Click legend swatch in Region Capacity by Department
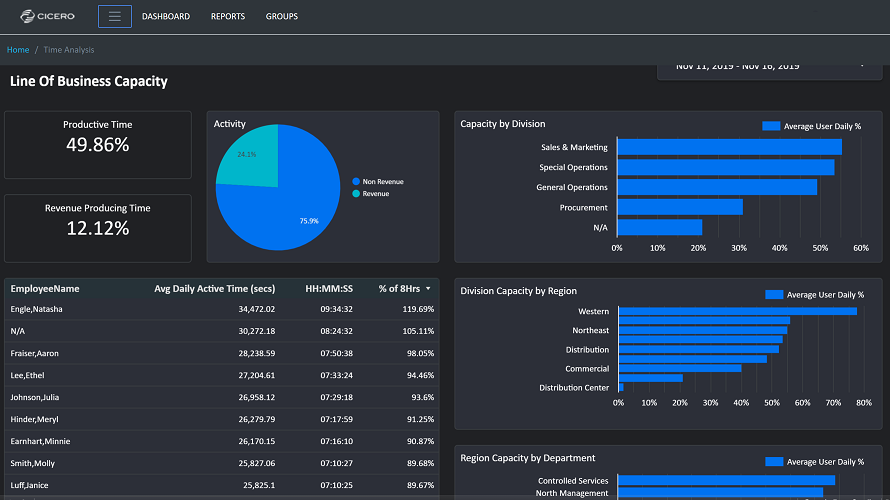Image resolution: width=890 pixels, height=500 pixels. coord(774,462)
